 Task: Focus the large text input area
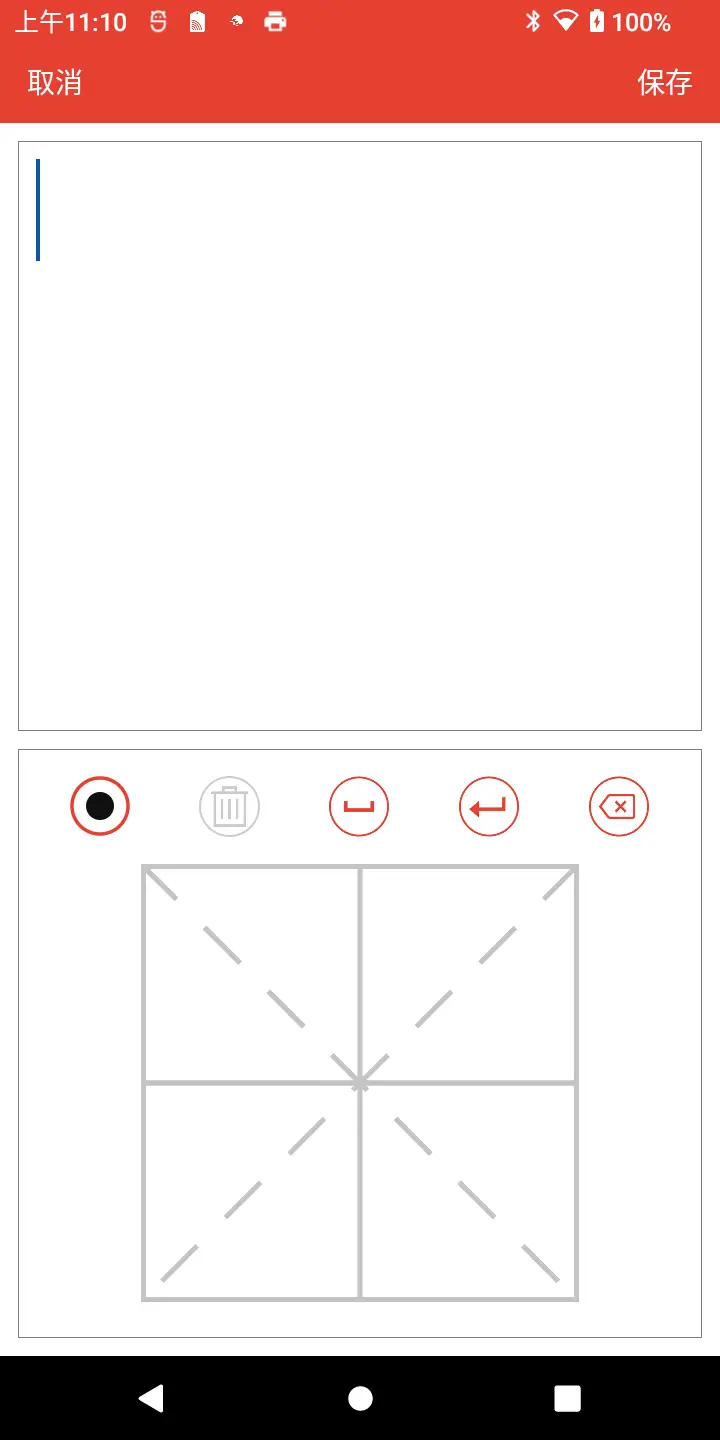[360, 436]
